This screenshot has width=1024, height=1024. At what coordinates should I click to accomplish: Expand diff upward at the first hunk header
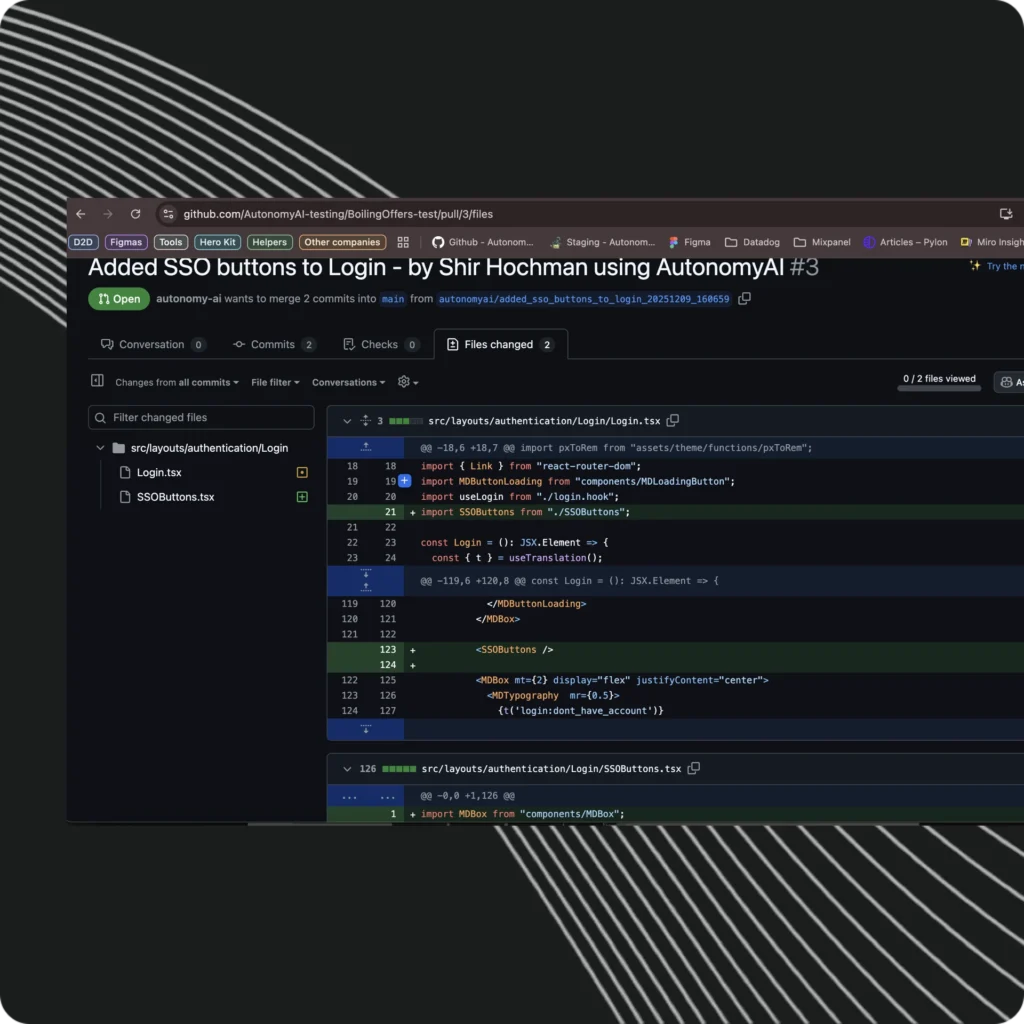click(366, 447)
